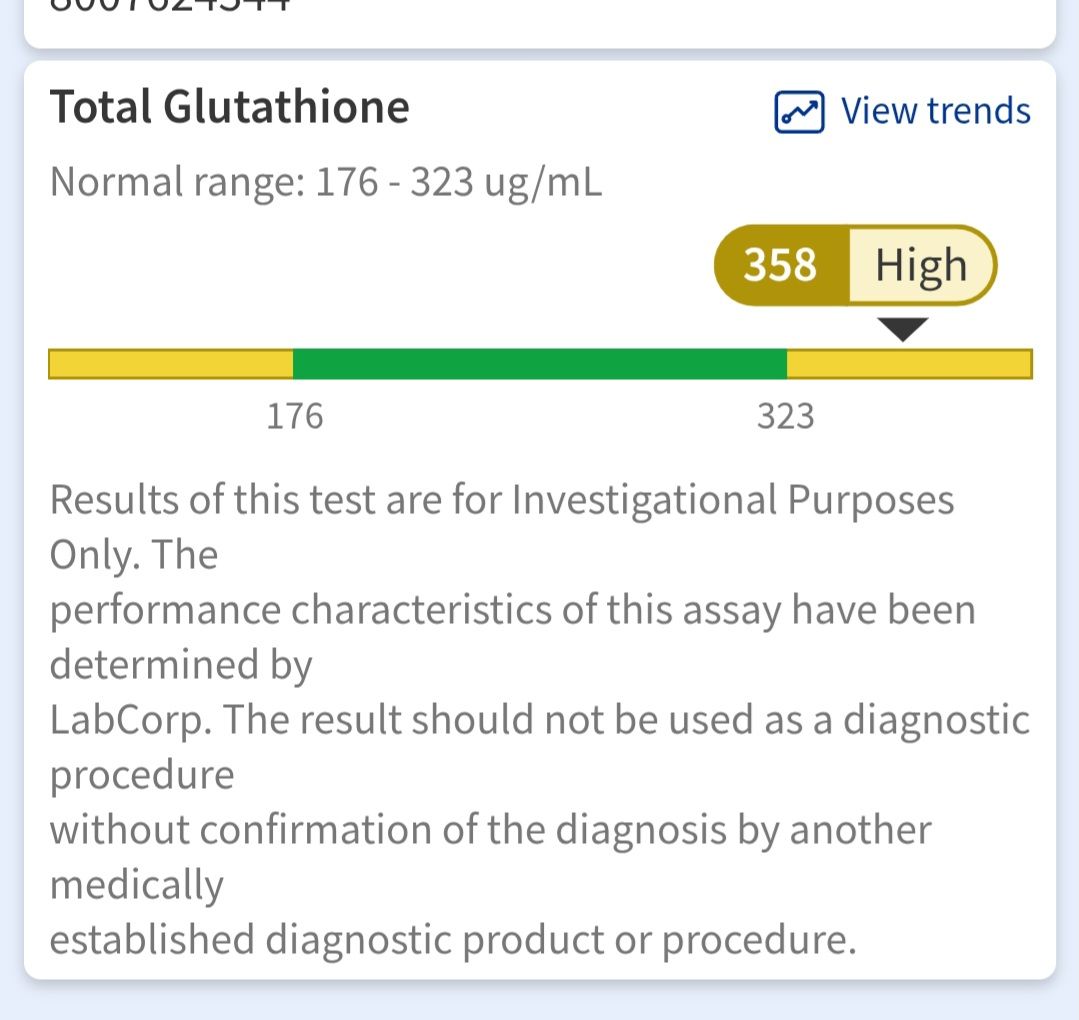This screenshot has width=1079, height=1020.
Task: Click the trend chart icon
Action: (799, 111)
